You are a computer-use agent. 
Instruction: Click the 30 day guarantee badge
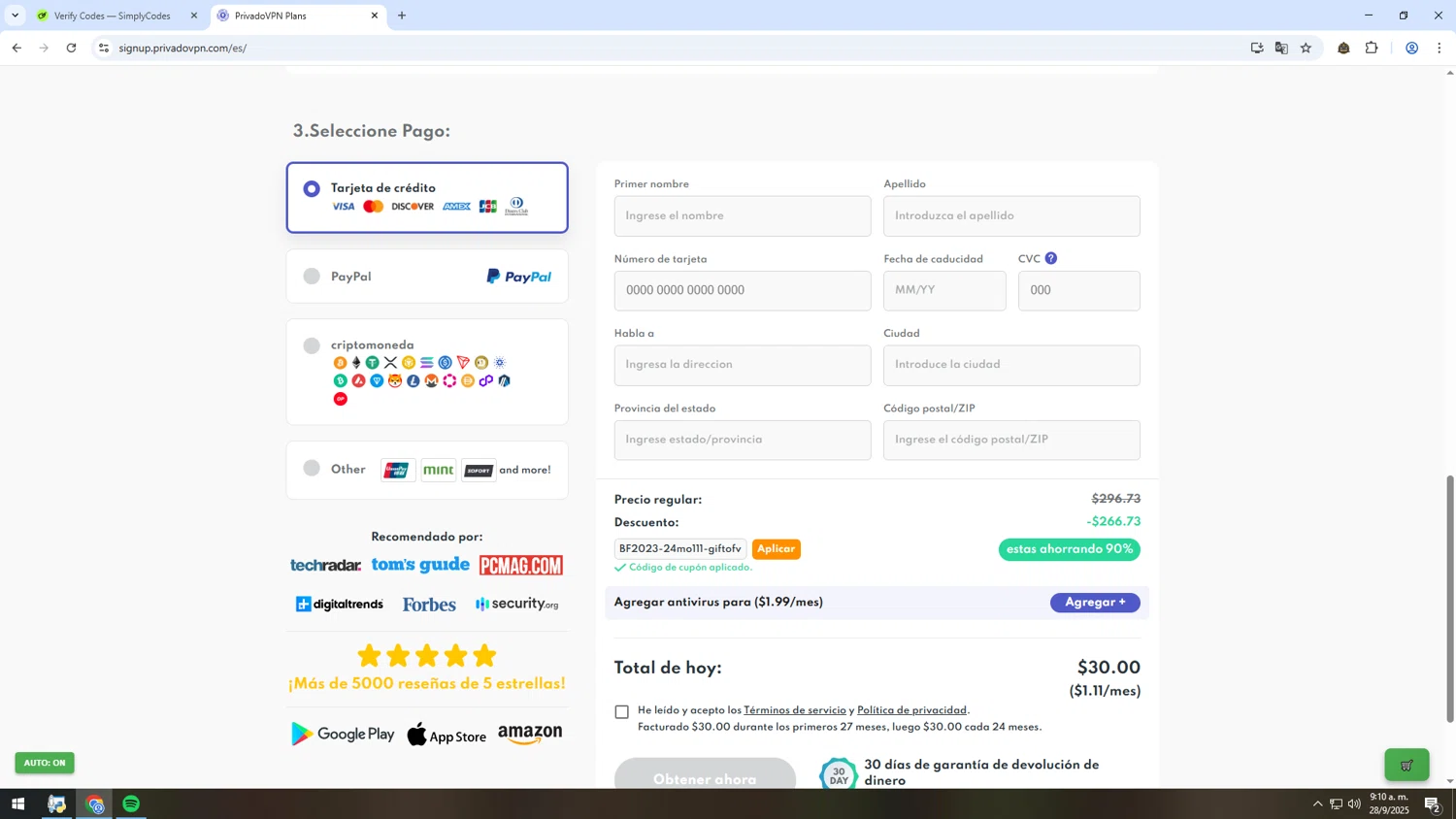pyautogui.click(x=839, y=775)
